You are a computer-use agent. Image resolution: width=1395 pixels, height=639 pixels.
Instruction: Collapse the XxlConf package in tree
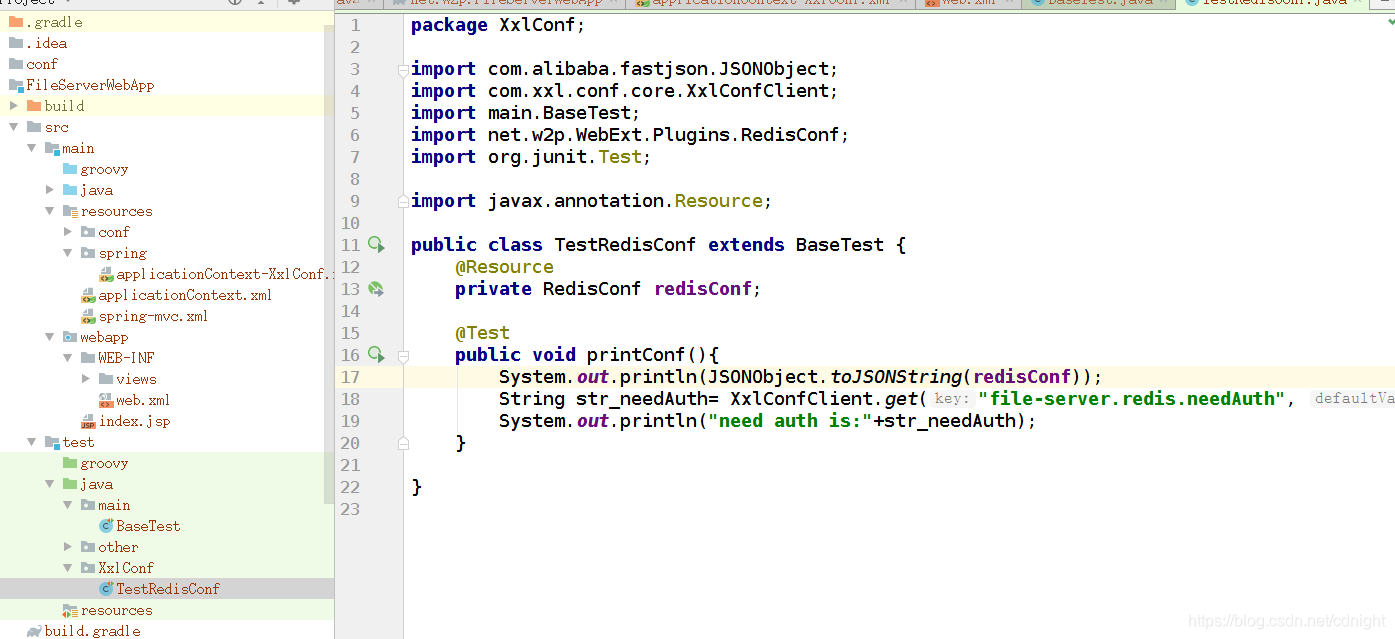pos(68,568)
